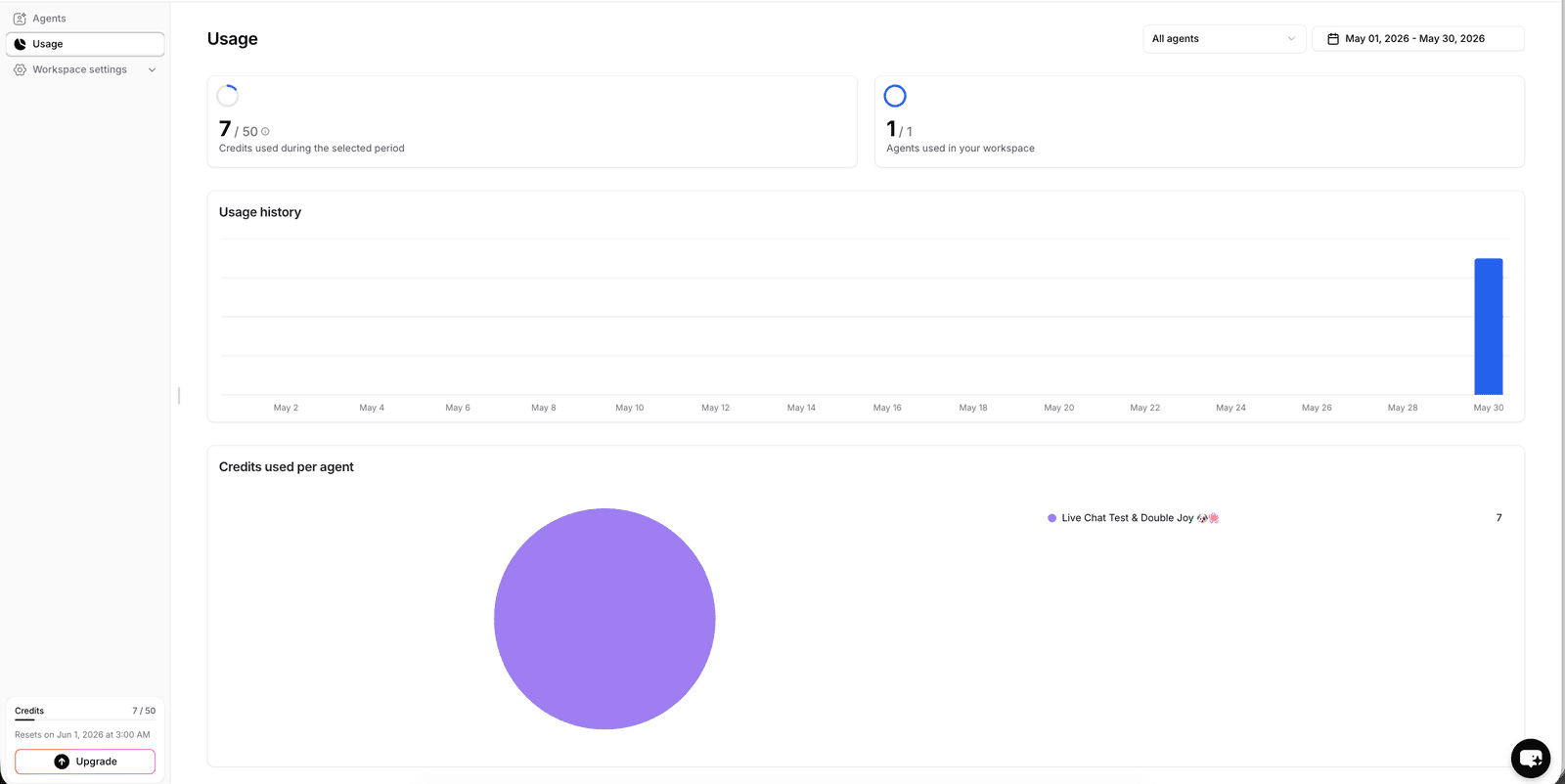This screenshot has width=1565, height=784.
Task: Expand Workspace settings in sidebar
Action: (85, 69)
